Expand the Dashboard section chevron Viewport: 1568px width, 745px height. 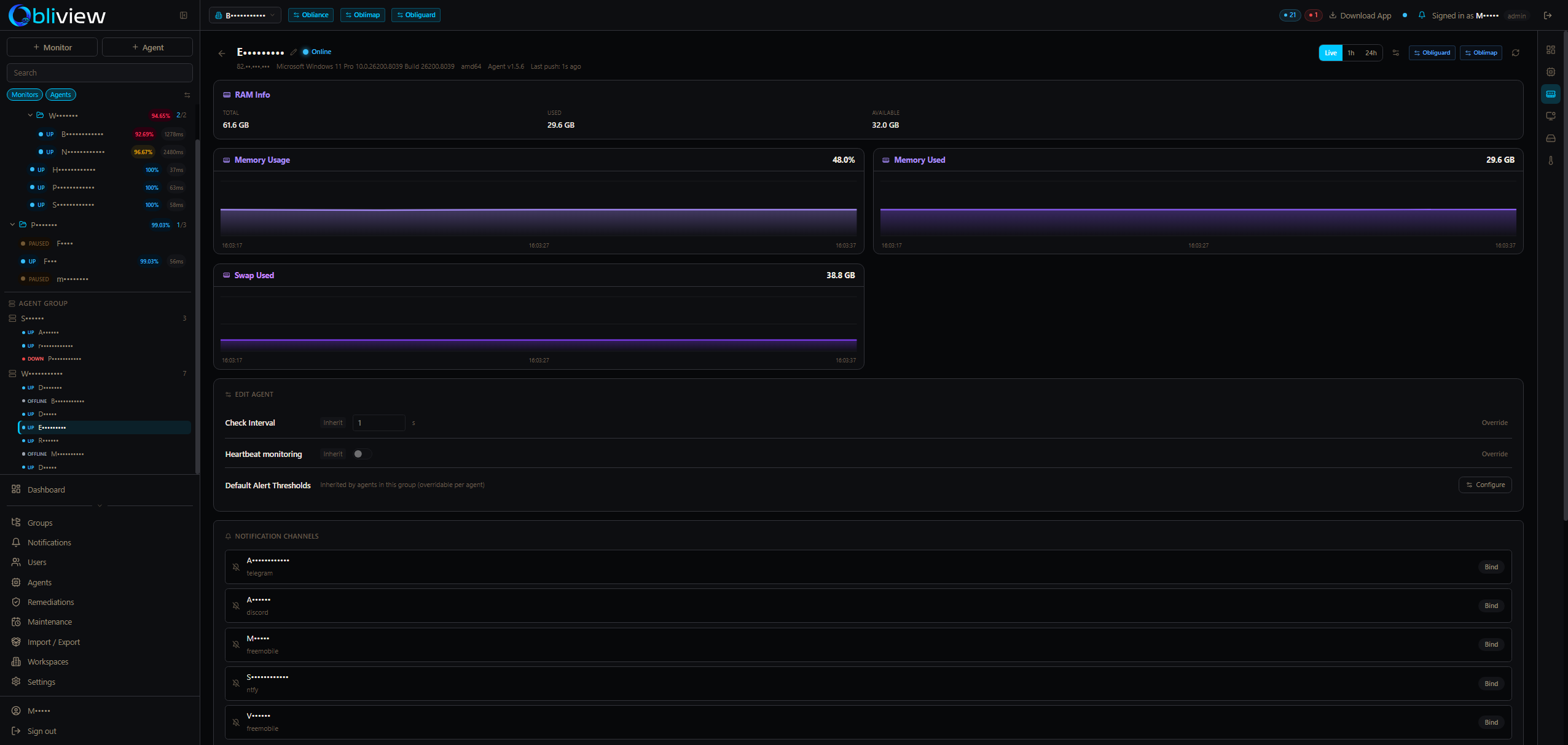click(99, 505)
